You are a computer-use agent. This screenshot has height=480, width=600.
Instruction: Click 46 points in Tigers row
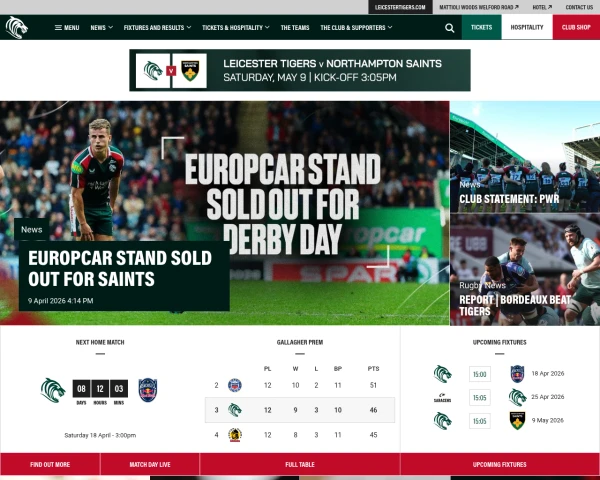coord(373,410)
